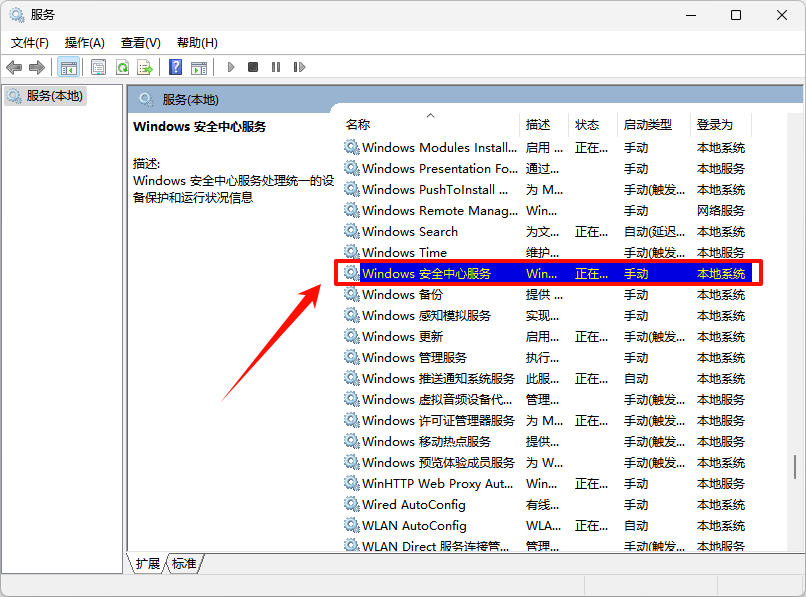Sort by the 名称 column header
The image size is (806, 597).
point(430,124)
